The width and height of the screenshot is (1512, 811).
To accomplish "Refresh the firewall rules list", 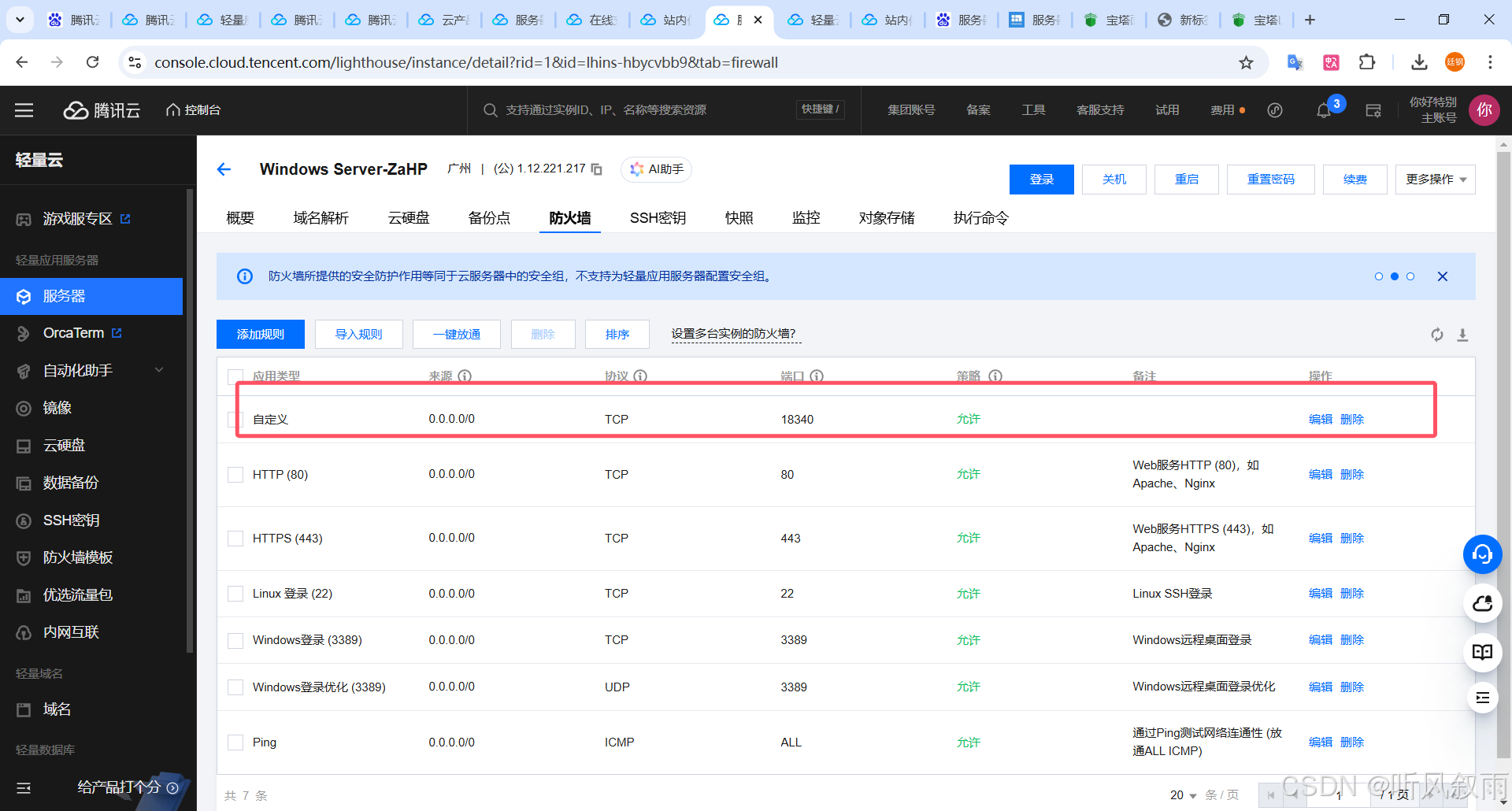I will pos(1437,335).
